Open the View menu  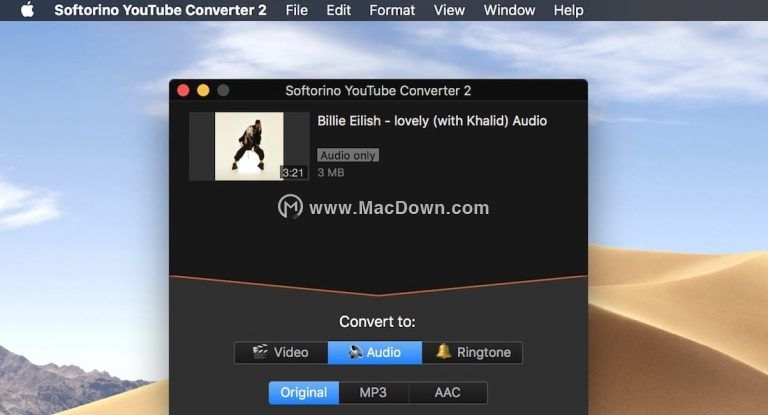pyautogui.click(x=449, y=10)
